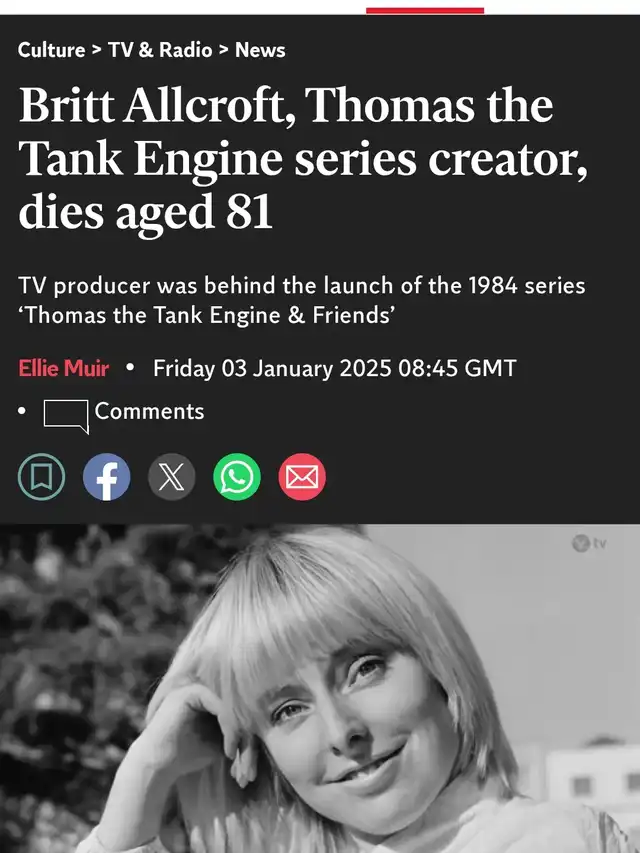
Task: Share the article on Facebook
Action: click(106, 477)
